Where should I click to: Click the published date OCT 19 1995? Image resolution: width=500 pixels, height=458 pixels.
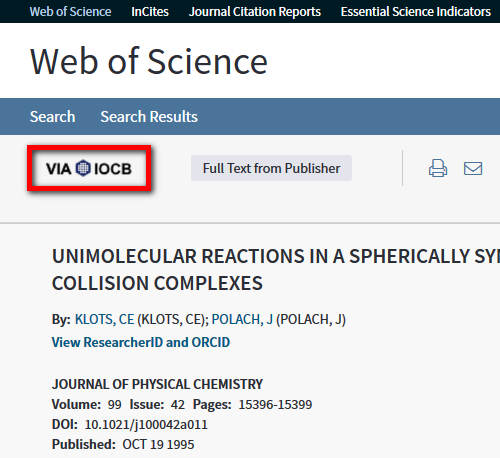pyautogui.click(x=158, y=445)
